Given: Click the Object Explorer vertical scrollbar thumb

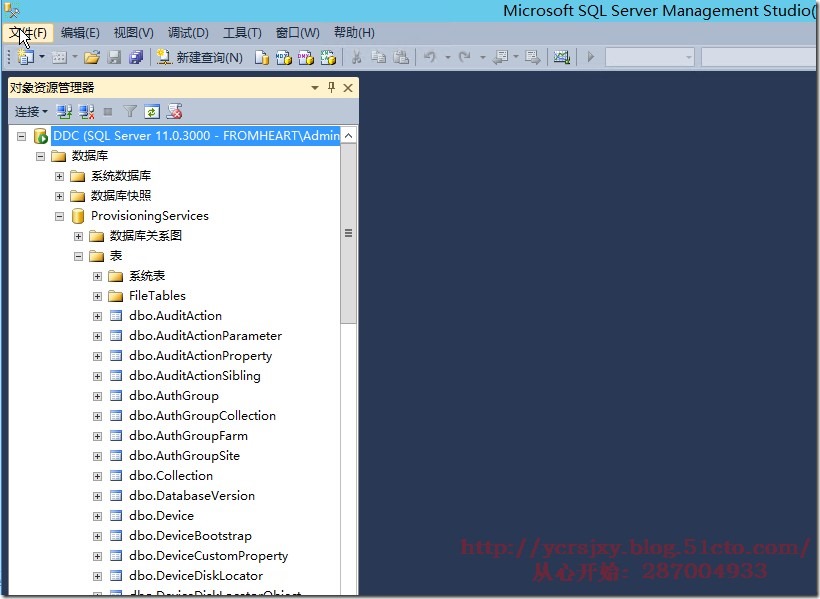Looking at the screenshot, I should [x=348, y=233].
